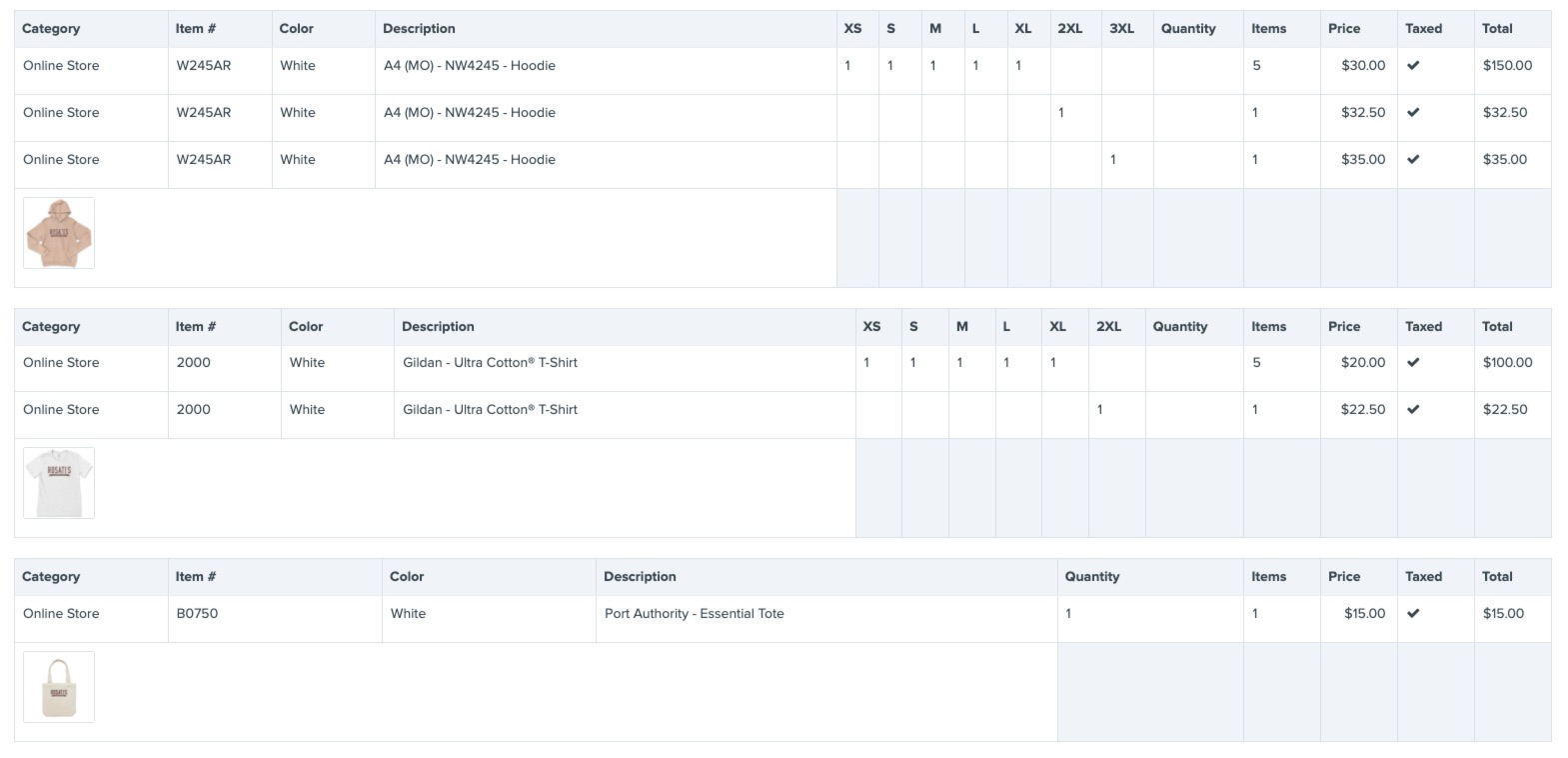Toggle Taxed checkmark on $32.50 hoodie row
Viewport: 1568px width, 758px height.
[1413, 113]
